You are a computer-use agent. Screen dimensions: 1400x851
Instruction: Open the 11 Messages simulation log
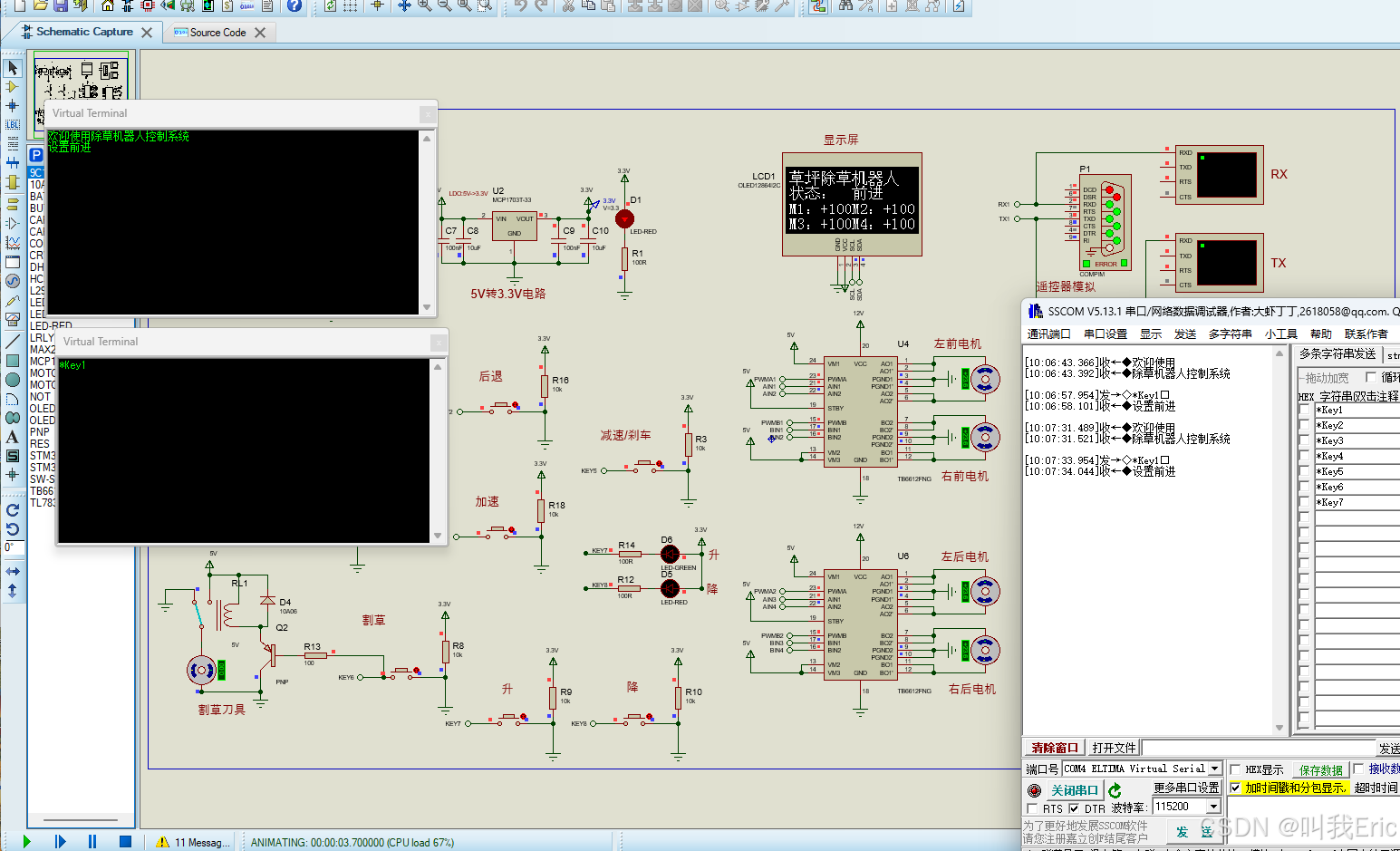pos(193,842)
